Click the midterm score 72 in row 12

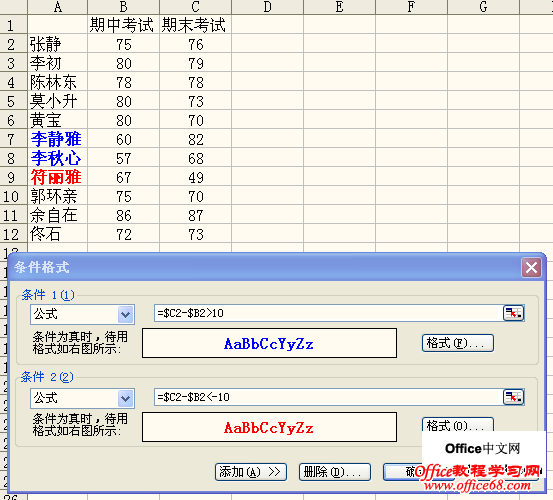pos(123,234)
